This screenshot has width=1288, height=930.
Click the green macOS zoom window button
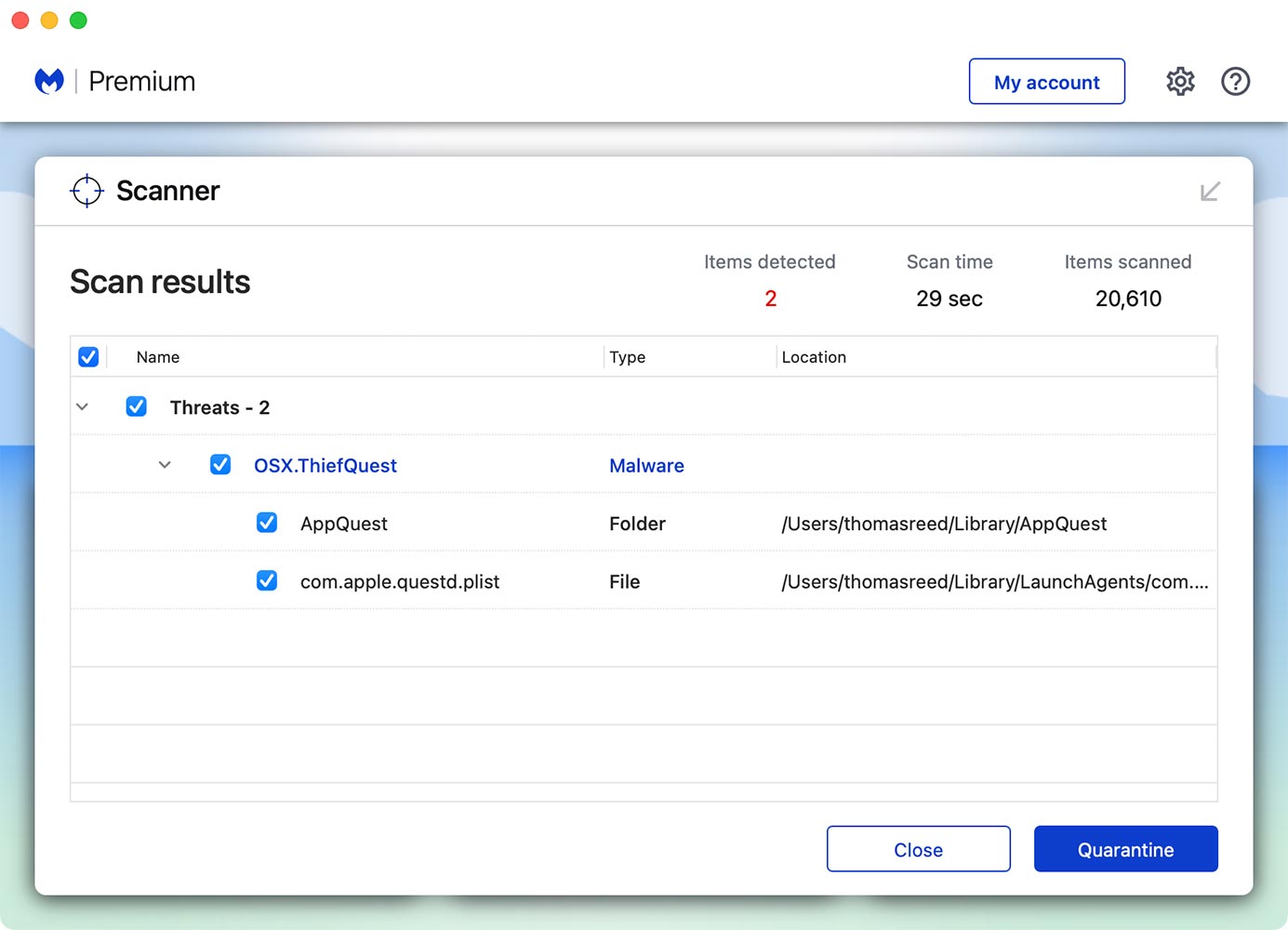(x=79, y=20)
